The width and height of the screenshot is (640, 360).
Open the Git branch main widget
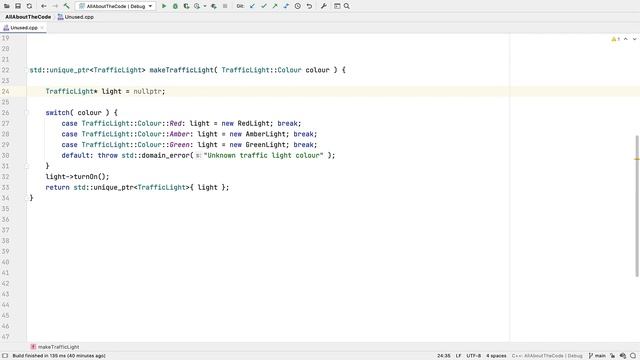pyautogui.click(x=597, y=356)
